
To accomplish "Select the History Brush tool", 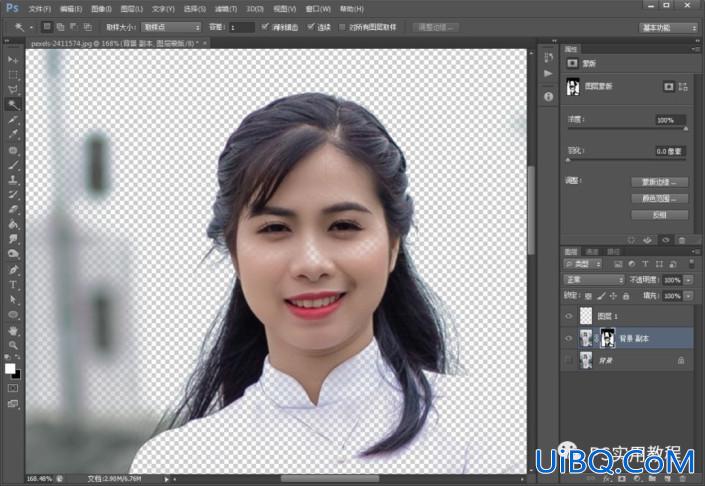I will (13, 195).
